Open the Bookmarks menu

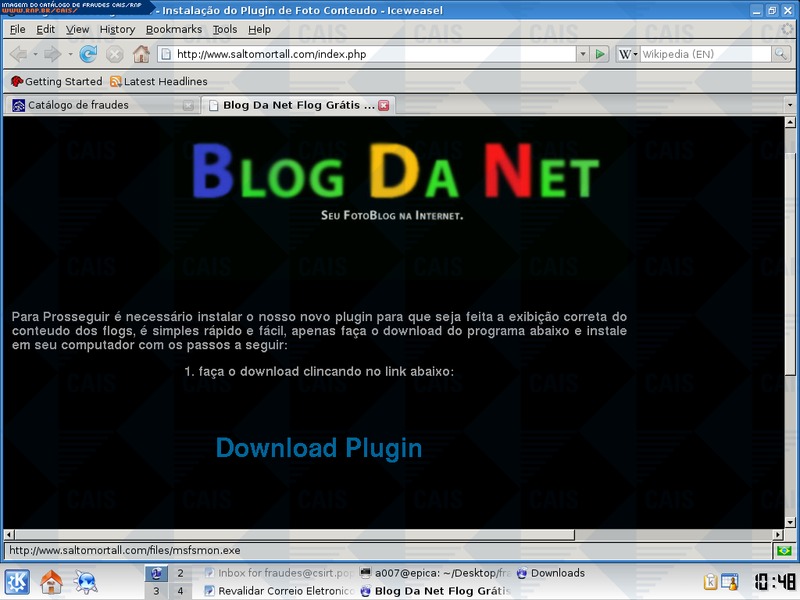click(x=173, y=30)
